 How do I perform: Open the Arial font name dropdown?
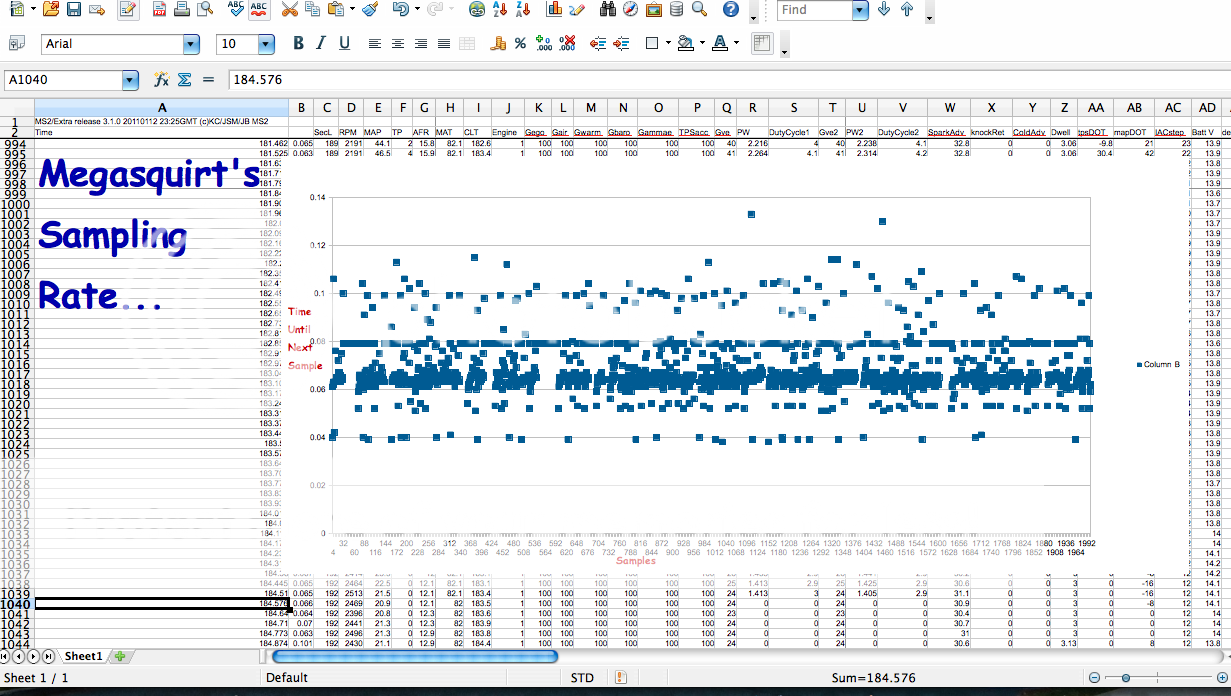click(191, 44)
